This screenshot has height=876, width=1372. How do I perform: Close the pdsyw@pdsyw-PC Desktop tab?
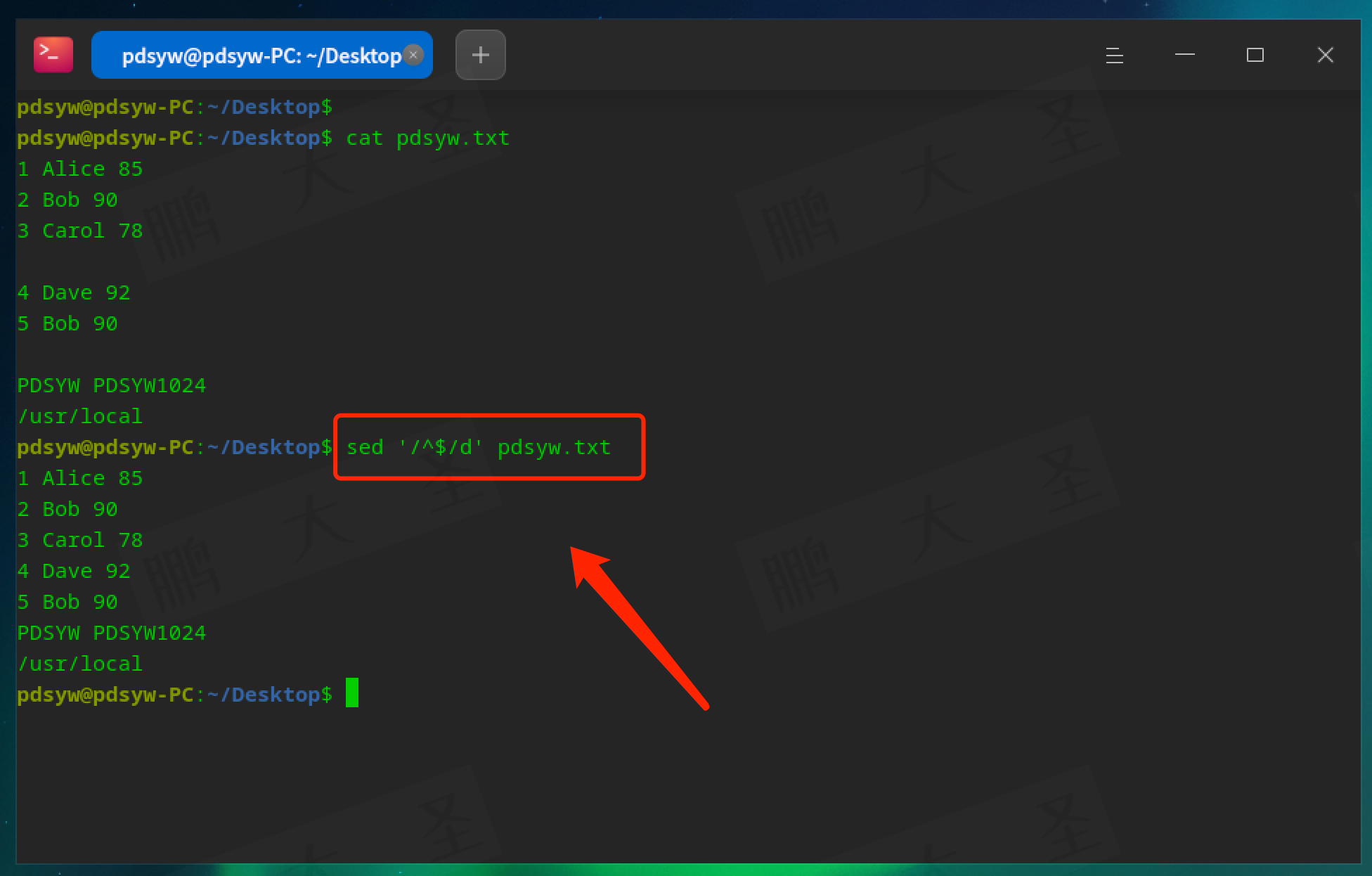coord(414,54)
